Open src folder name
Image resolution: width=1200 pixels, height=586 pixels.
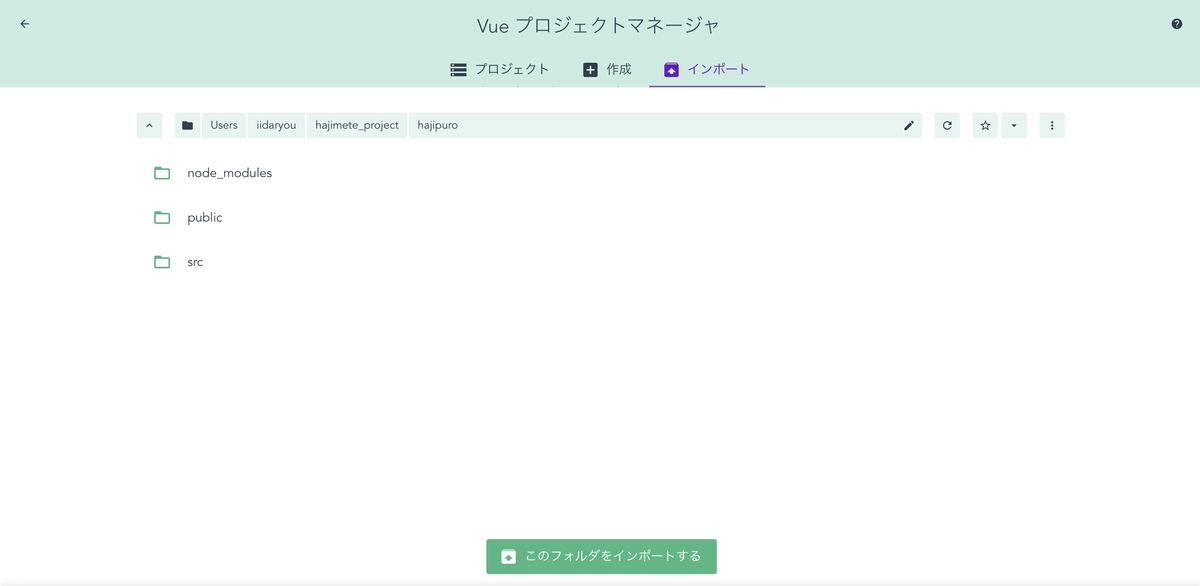point(195,262)
